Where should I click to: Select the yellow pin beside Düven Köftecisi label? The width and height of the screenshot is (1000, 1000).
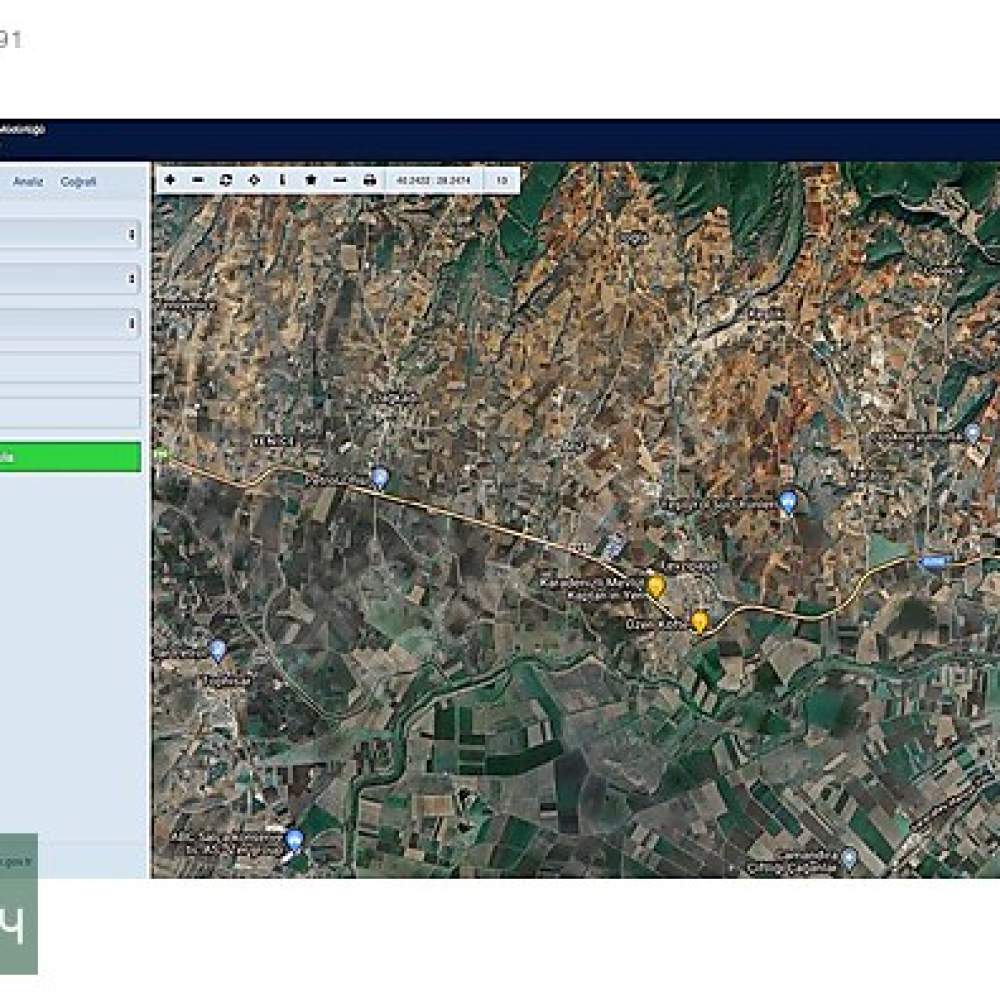pos(700,621)
